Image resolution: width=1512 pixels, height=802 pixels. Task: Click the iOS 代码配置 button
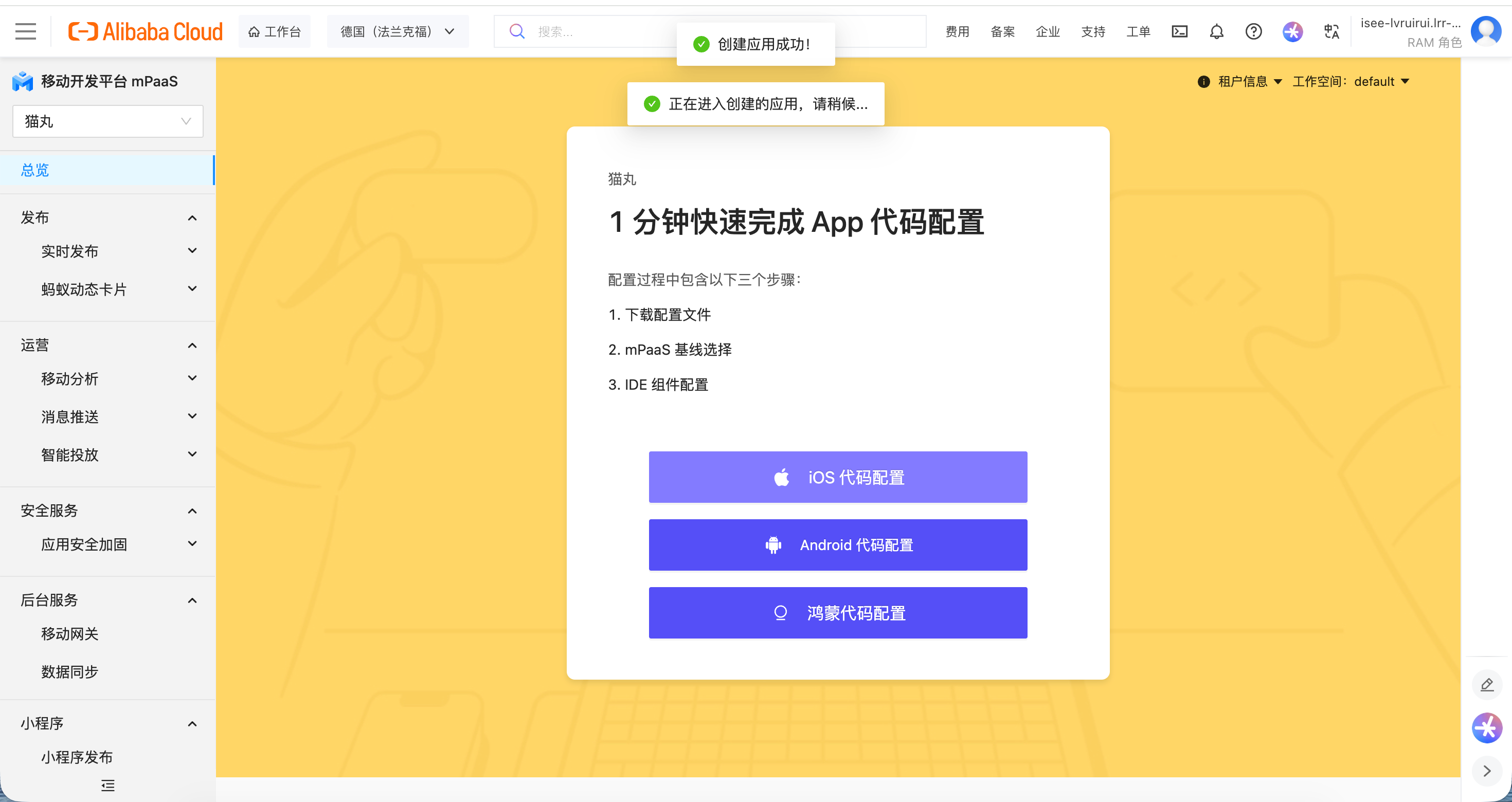838,477
